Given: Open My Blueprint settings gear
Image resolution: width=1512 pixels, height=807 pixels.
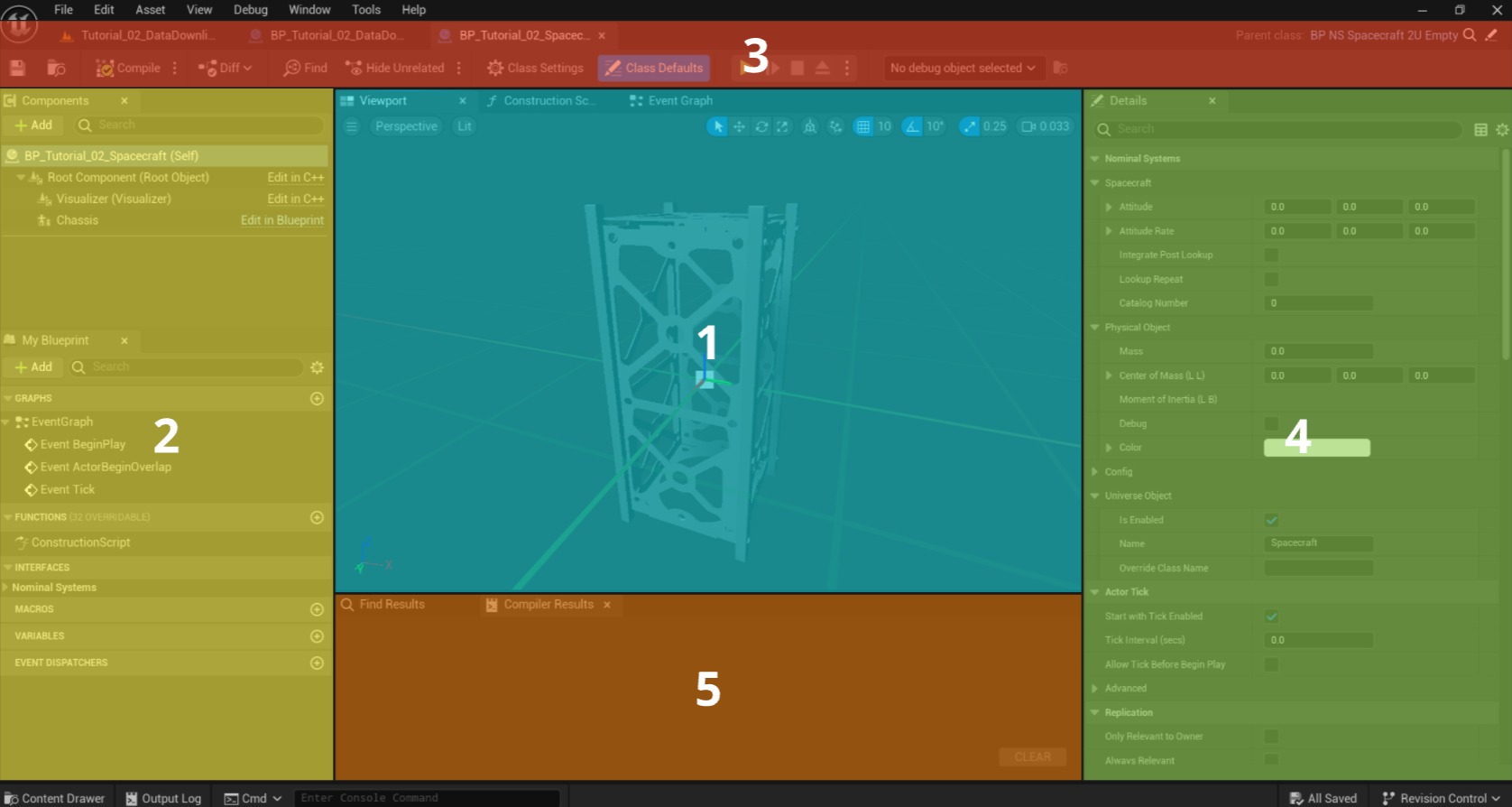Looking at the screenshot, I should 317,367.
